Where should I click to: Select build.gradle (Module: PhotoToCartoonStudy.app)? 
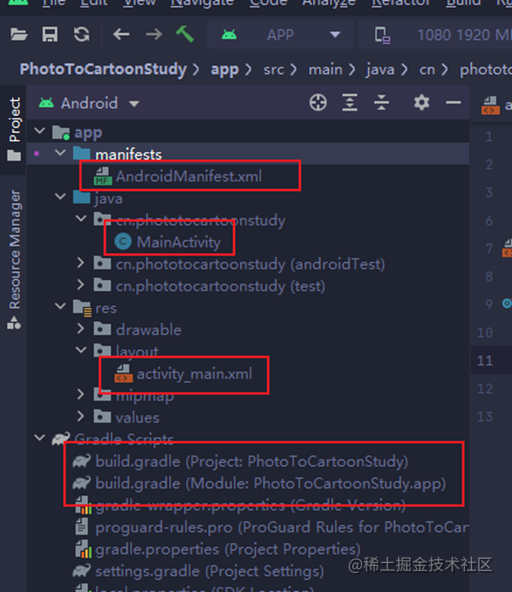click(270, 484)
